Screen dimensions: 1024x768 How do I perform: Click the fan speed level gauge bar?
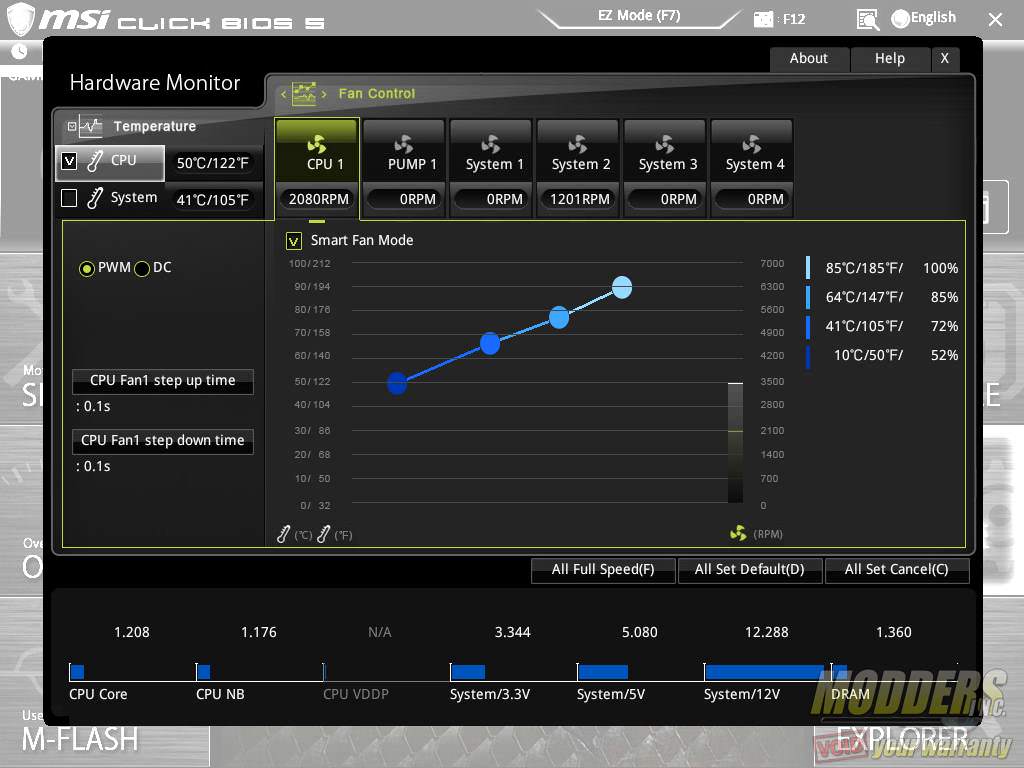coord(735,443)
